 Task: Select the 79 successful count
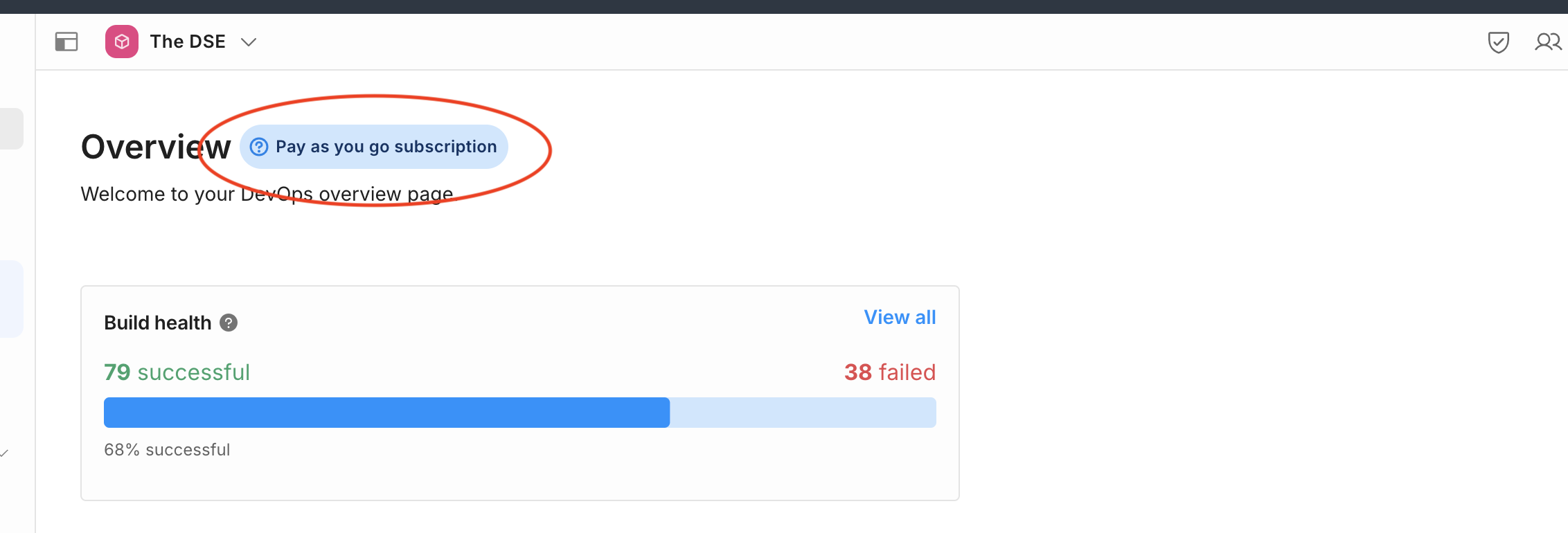click(177, 372)
